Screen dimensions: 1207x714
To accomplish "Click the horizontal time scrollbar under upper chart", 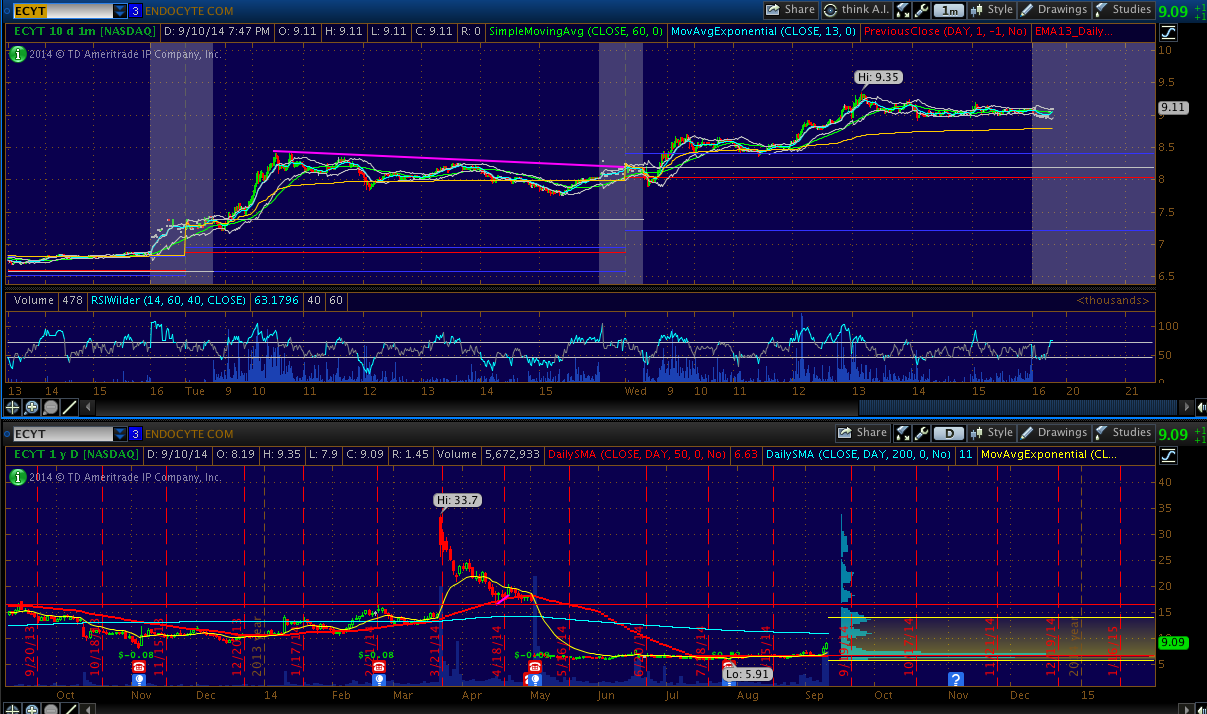I will [x=1018, y=407].
